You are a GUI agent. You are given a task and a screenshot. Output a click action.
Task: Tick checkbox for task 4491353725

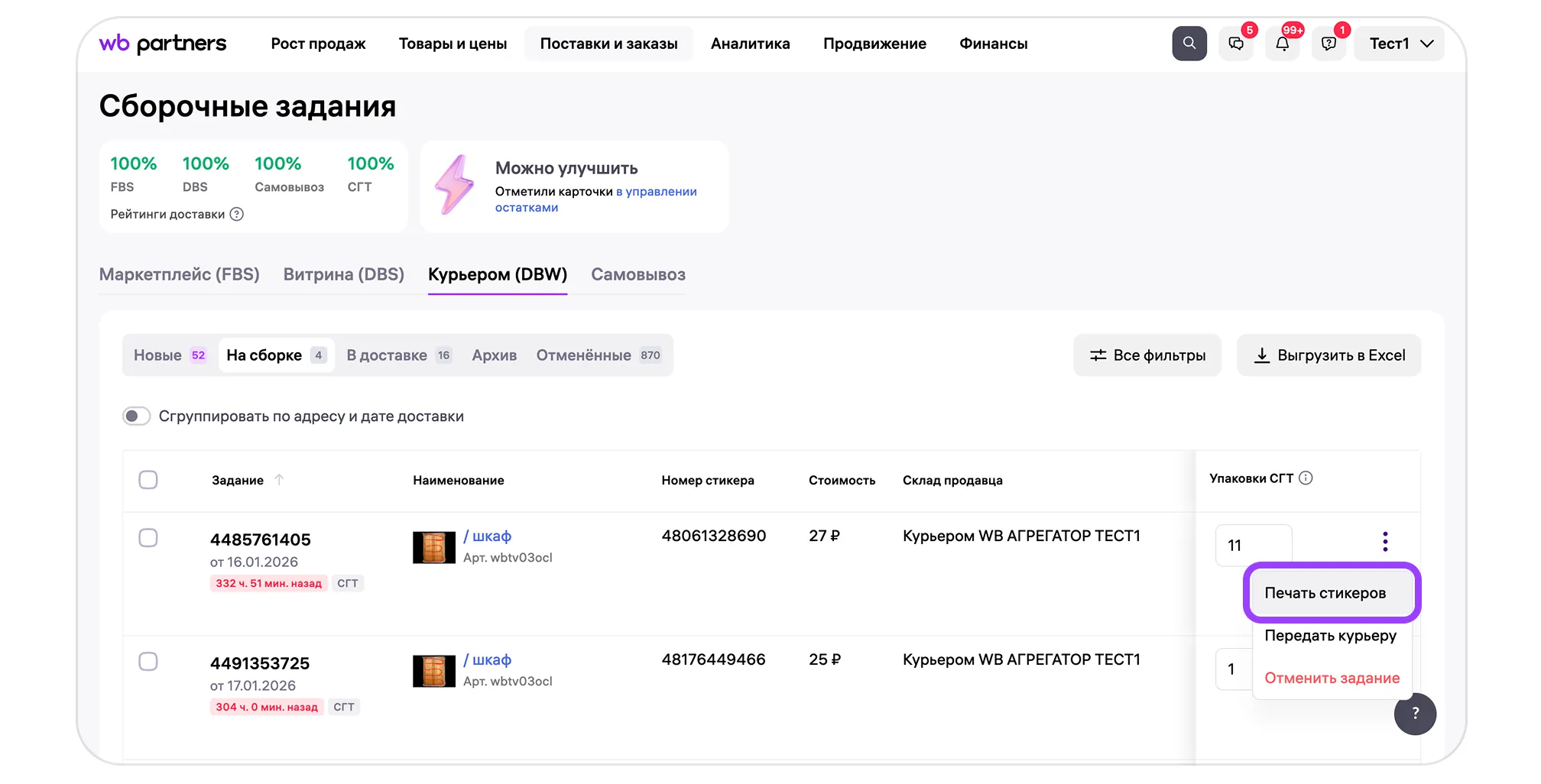click(148, 662)
